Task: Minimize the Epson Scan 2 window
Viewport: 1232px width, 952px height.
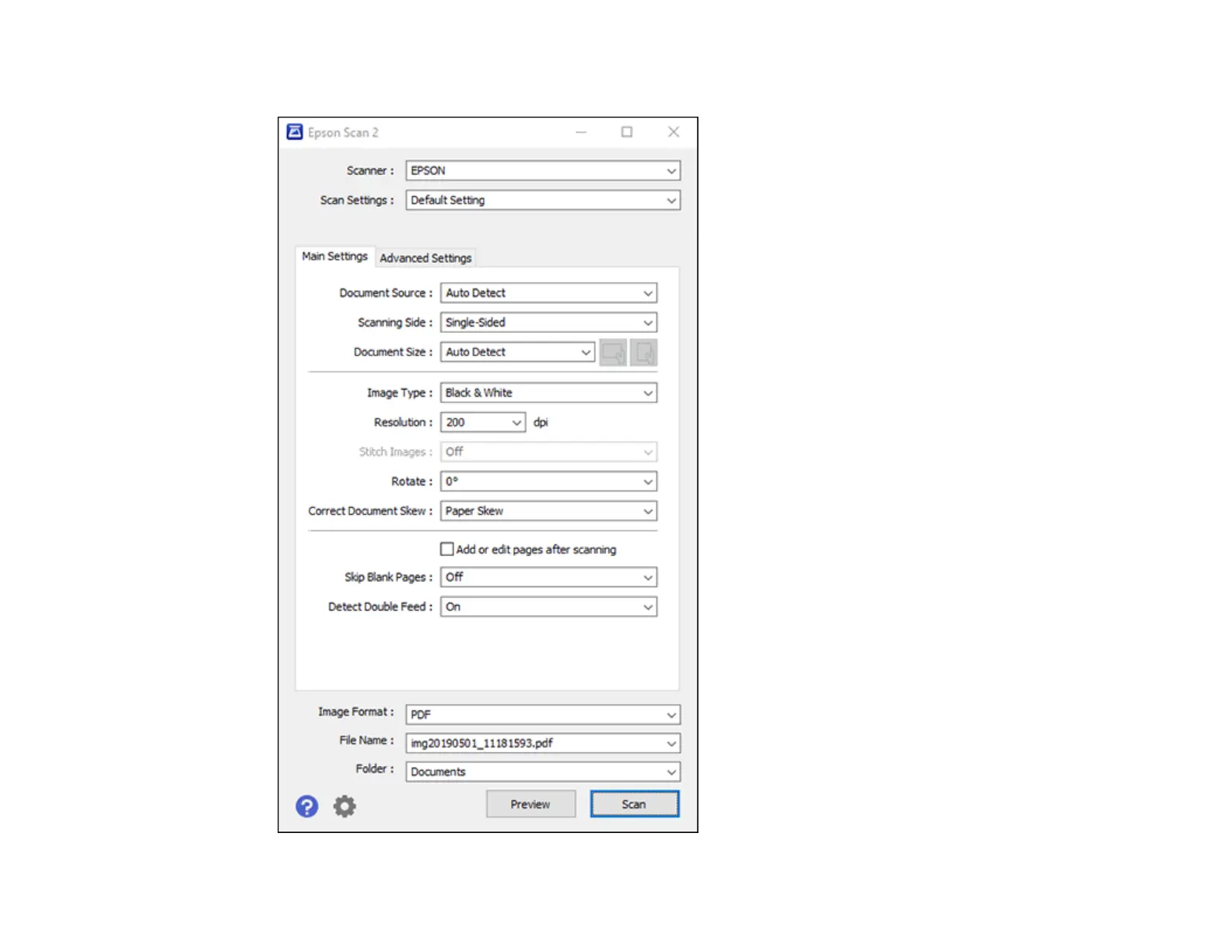Action: point(581,132)
